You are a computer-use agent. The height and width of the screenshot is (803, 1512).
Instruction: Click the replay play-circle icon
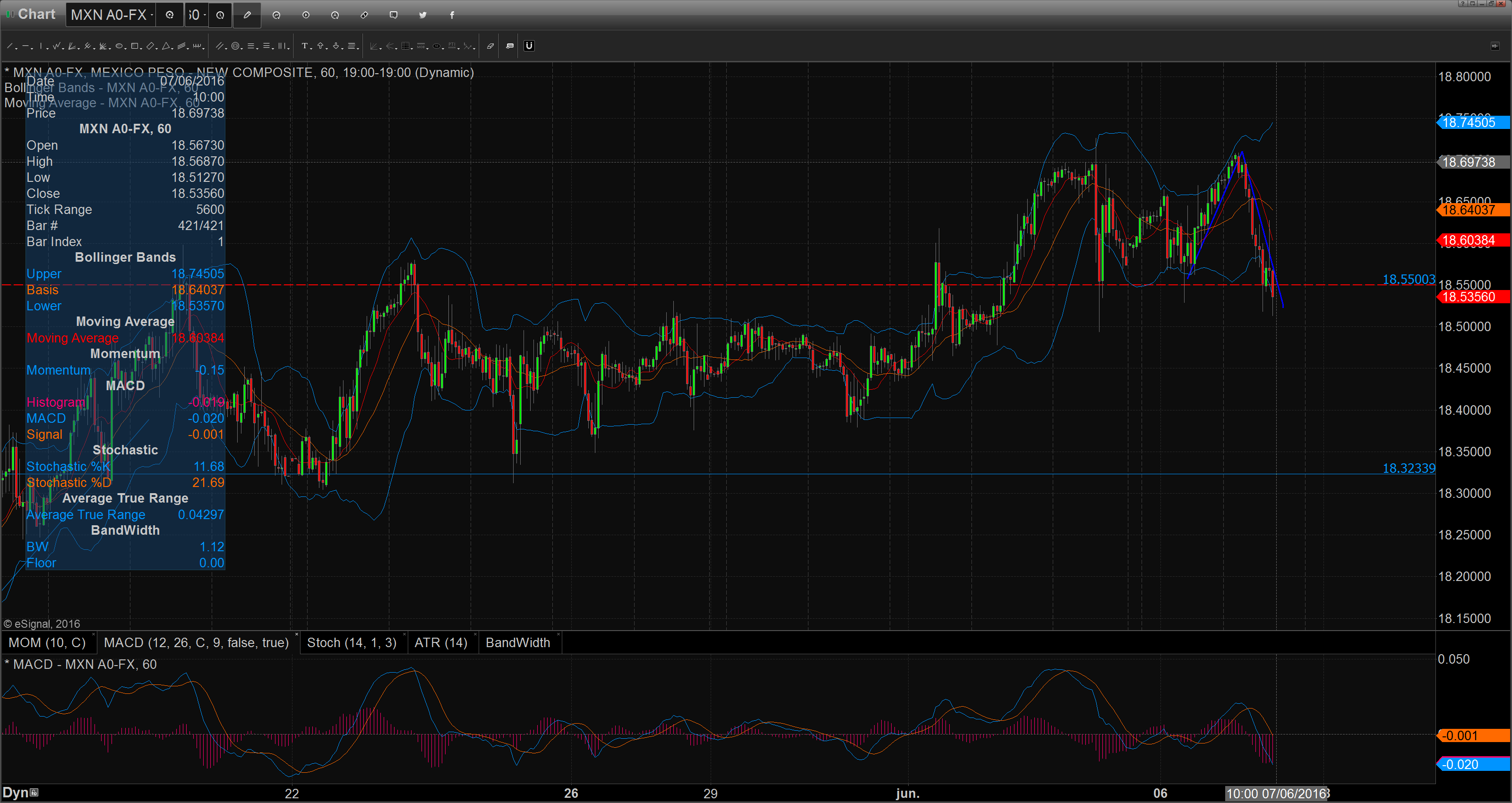point(306,15)
